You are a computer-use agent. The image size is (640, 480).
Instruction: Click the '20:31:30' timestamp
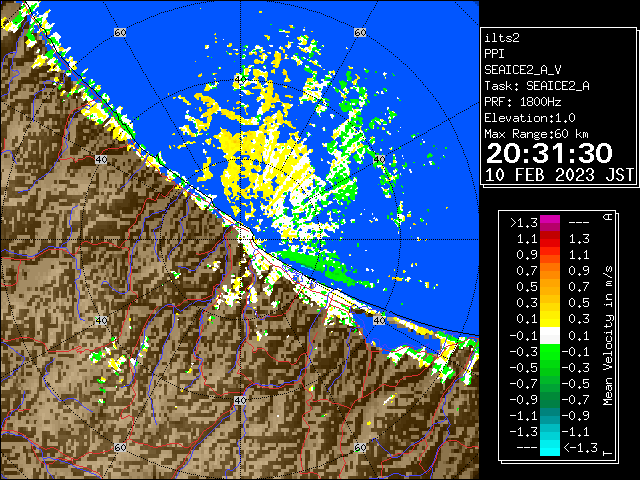pos(549,153)
